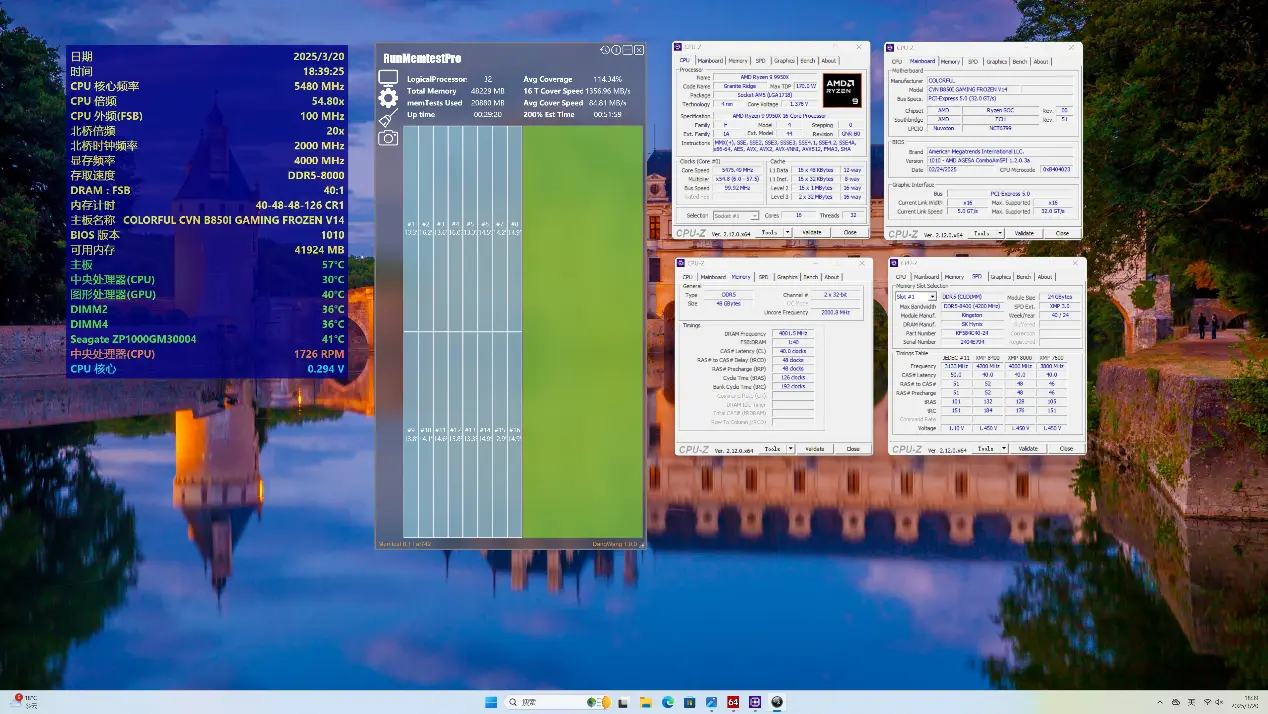Select SPD tab in the Memory CPU-Z window

[764, 277]
